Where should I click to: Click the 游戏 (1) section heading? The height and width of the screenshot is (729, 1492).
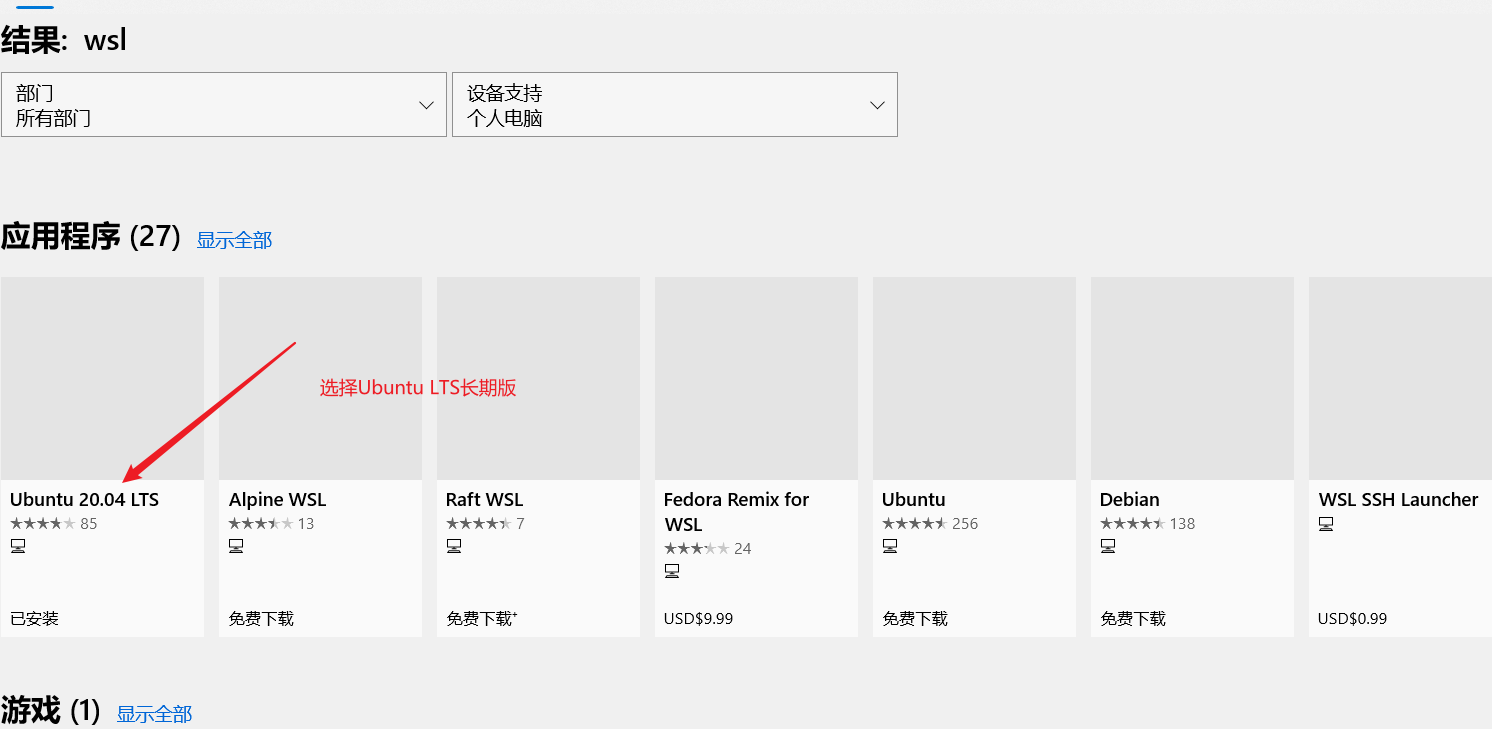click(x=51, y=711)
